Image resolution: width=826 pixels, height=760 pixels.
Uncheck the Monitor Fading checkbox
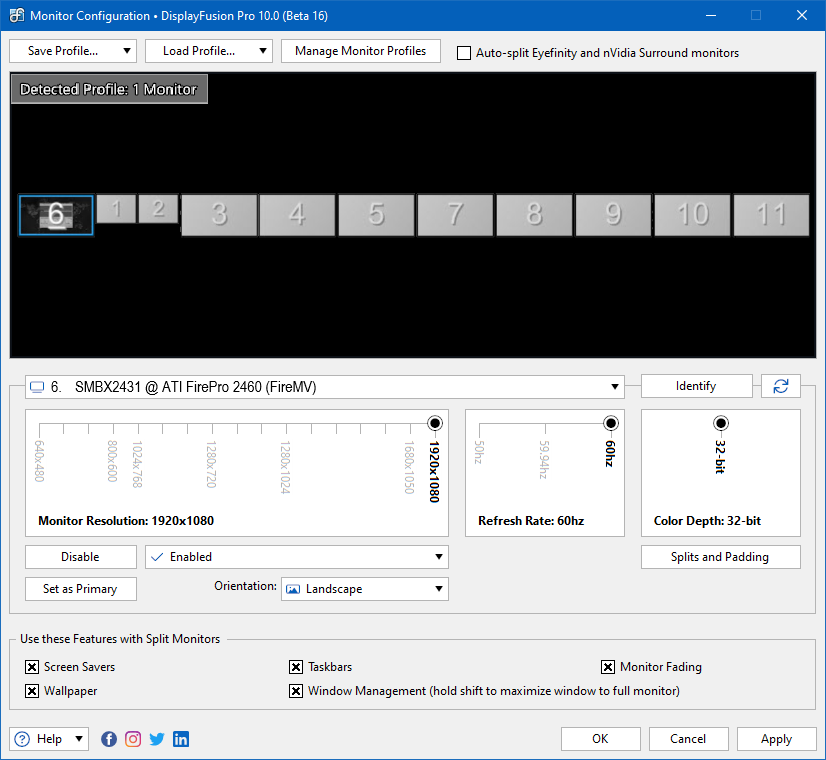pos(608,667)
